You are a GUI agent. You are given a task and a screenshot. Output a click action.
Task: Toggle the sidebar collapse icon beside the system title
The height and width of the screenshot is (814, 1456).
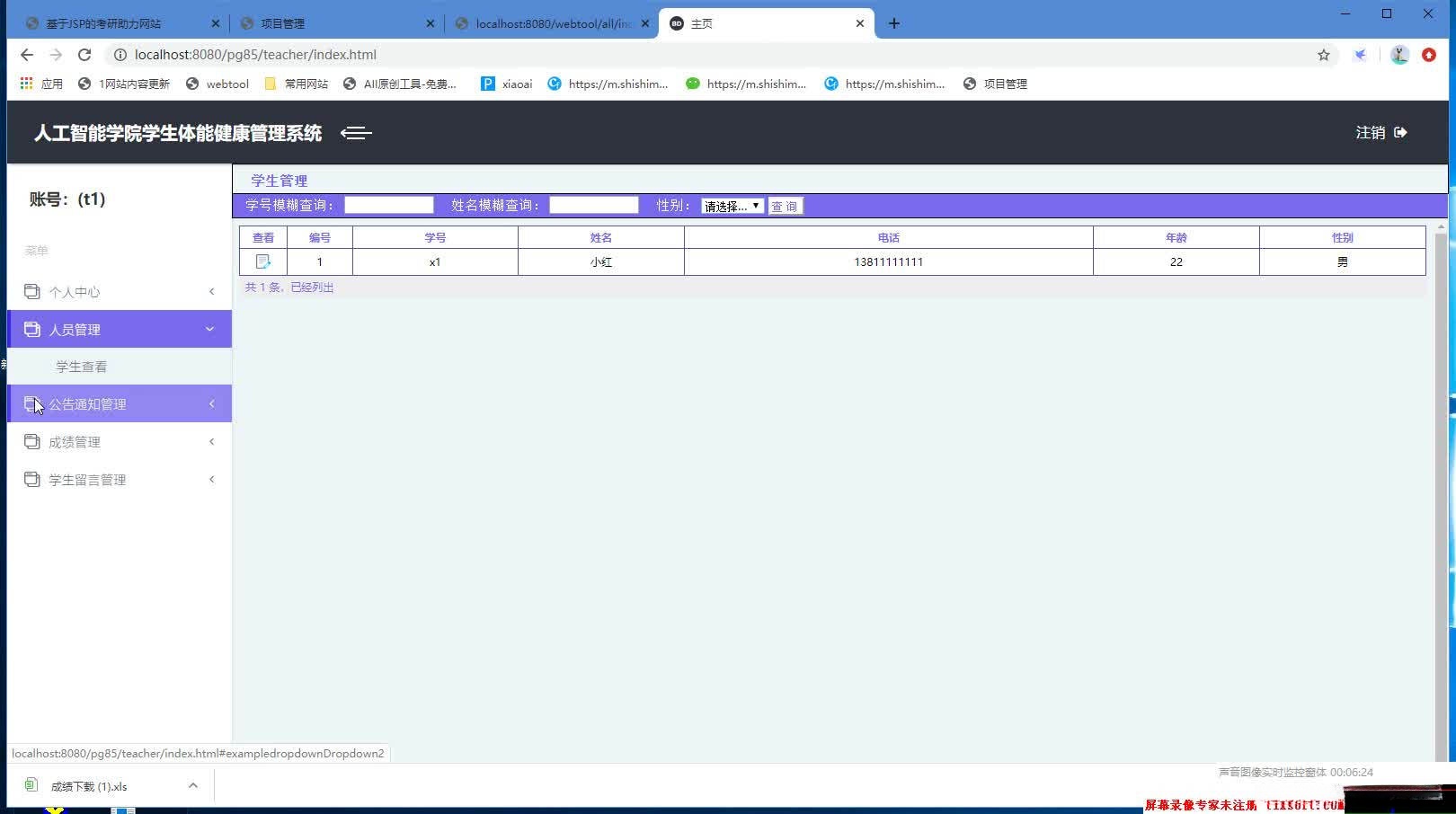pos(356,133)
